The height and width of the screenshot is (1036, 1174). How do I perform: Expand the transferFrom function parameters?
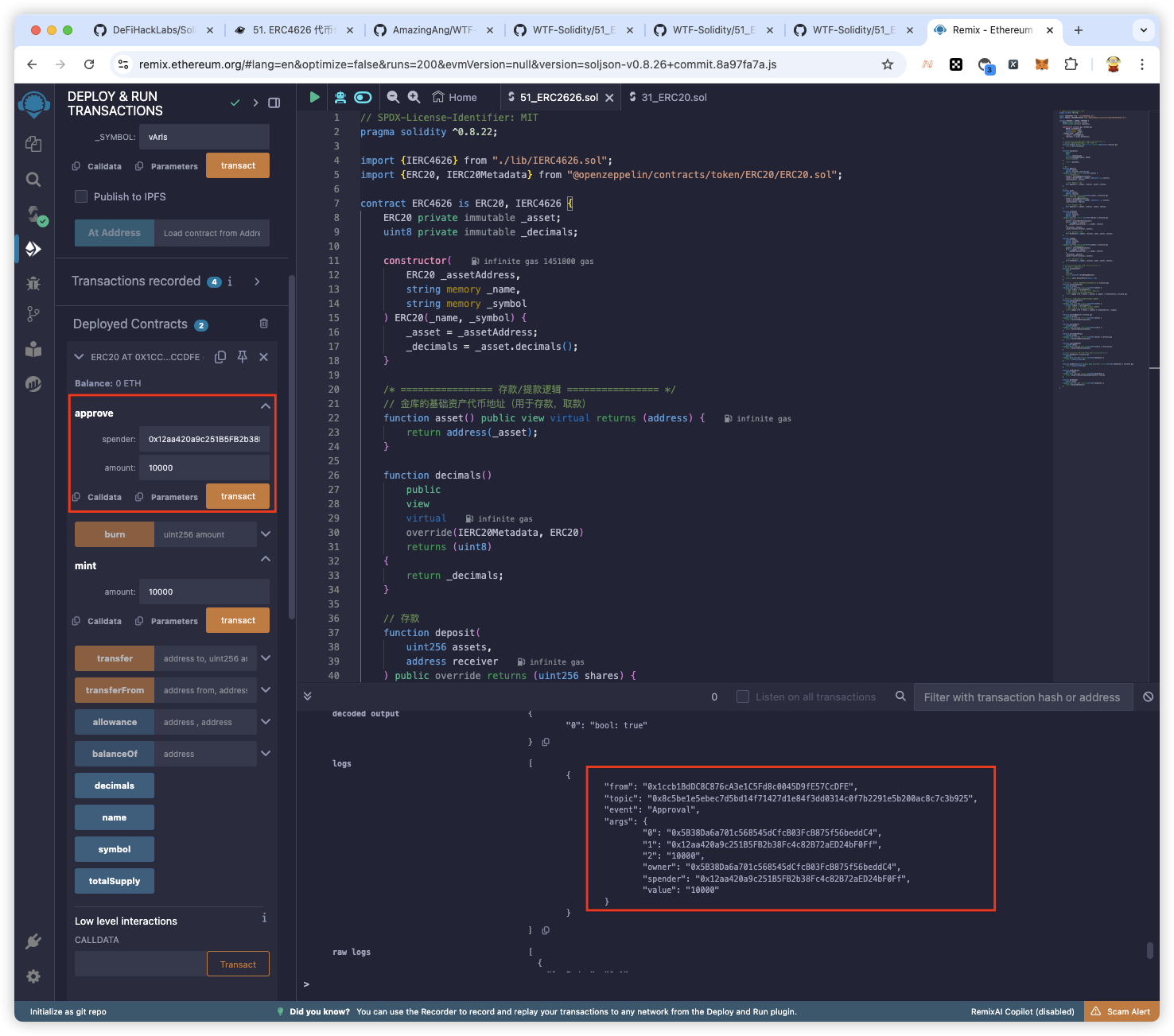(x=266, y=690)
